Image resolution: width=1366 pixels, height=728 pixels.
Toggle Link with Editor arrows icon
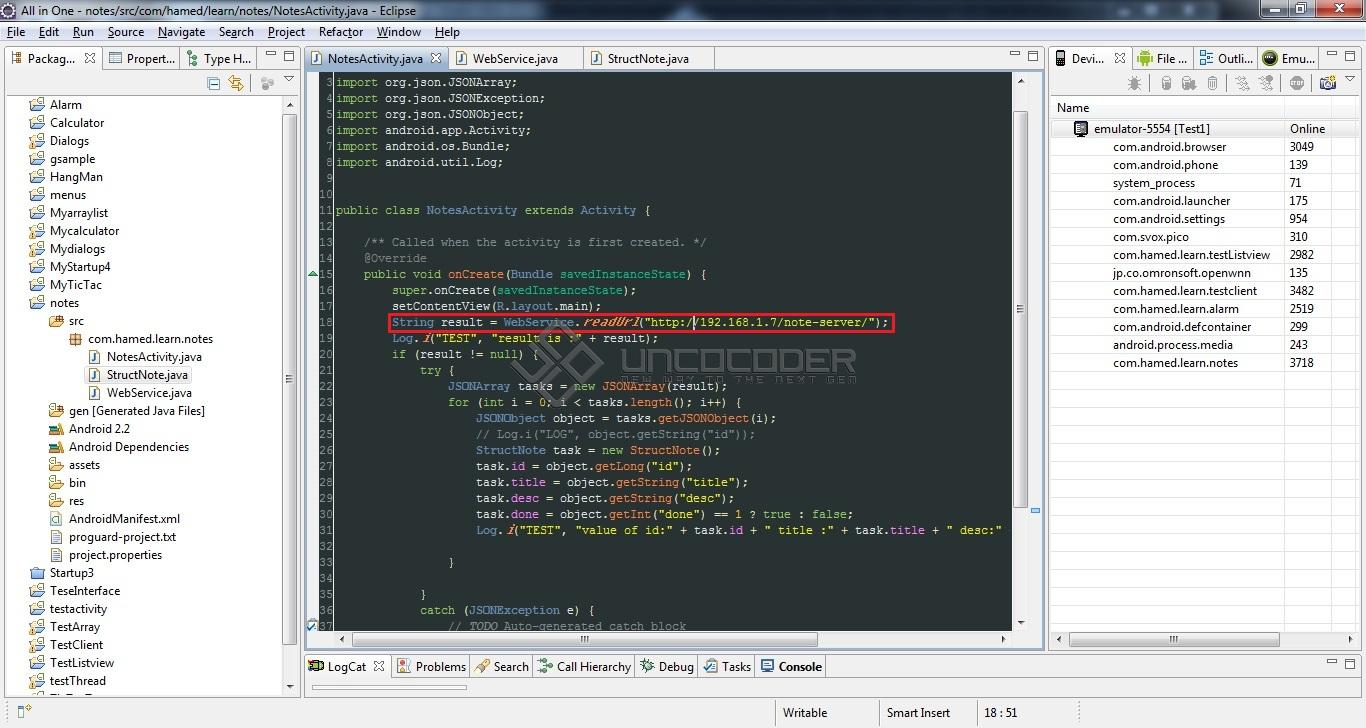(x=236, y=84)
